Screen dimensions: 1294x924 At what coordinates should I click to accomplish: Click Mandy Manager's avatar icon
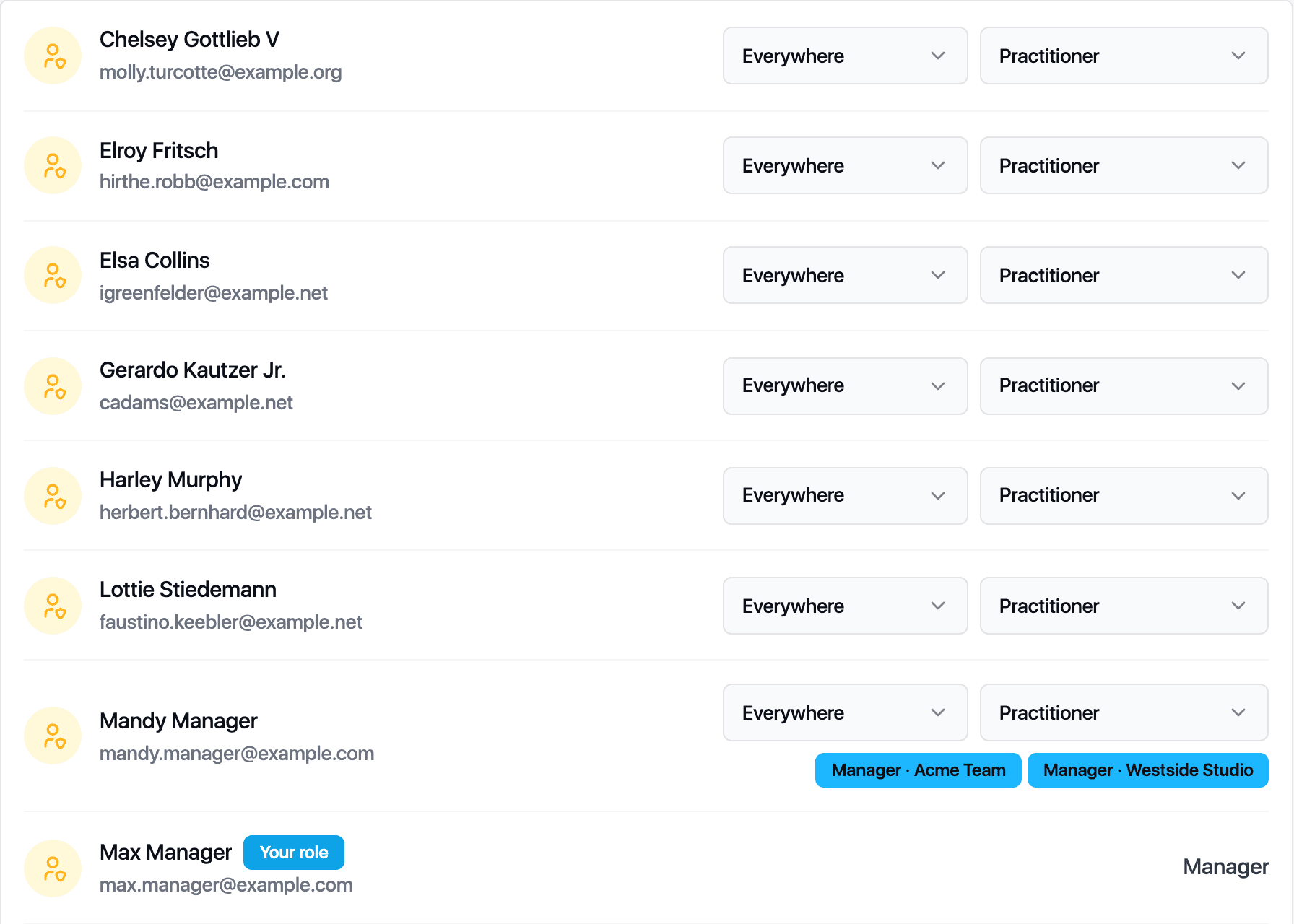(53, 736)
